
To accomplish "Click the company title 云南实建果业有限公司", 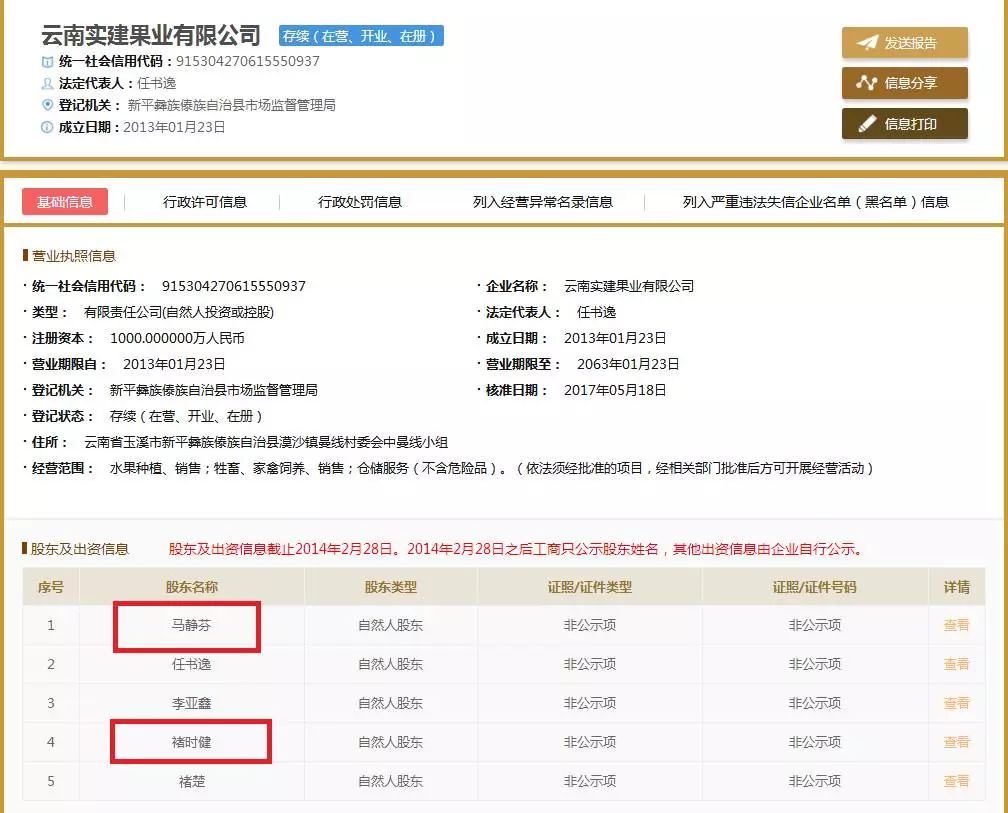I will [151, 35].
